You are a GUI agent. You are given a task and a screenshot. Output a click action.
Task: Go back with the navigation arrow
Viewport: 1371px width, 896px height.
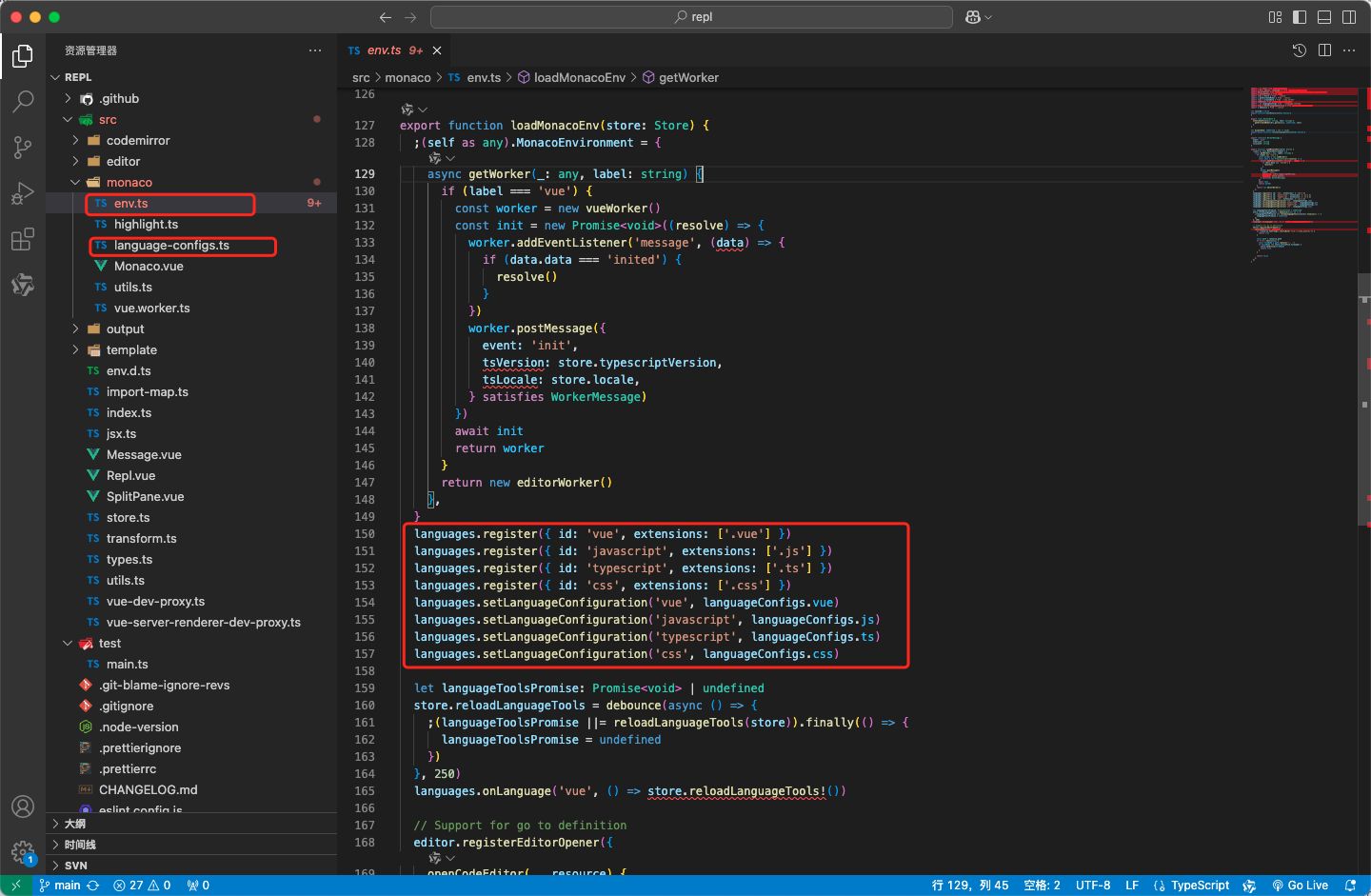click(386, 17)
